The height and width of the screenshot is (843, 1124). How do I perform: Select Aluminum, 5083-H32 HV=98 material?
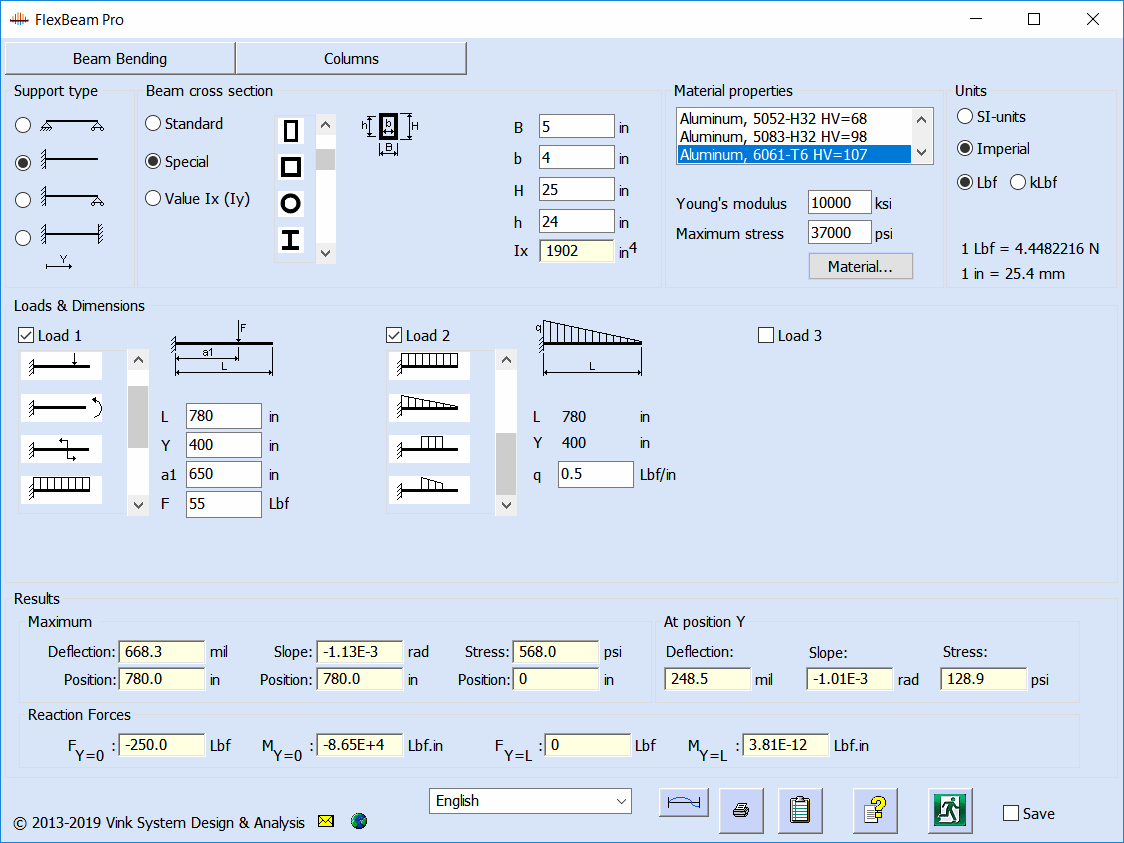(773, 137)
